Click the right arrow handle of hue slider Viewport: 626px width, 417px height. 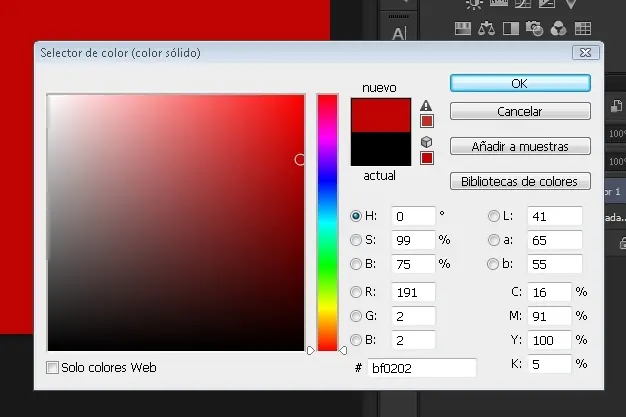pos(343,350)
